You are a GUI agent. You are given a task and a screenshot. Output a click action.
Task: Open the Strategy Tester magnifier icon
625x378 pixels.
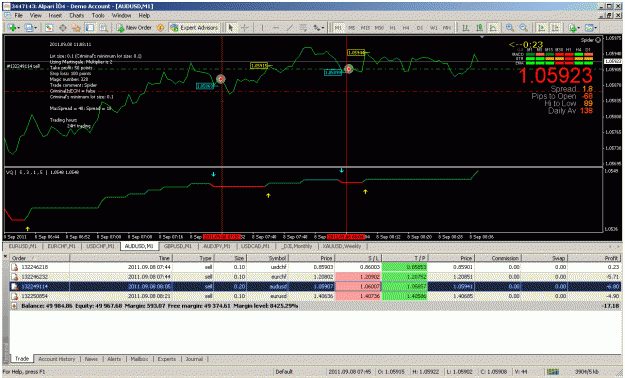point(103,28)
